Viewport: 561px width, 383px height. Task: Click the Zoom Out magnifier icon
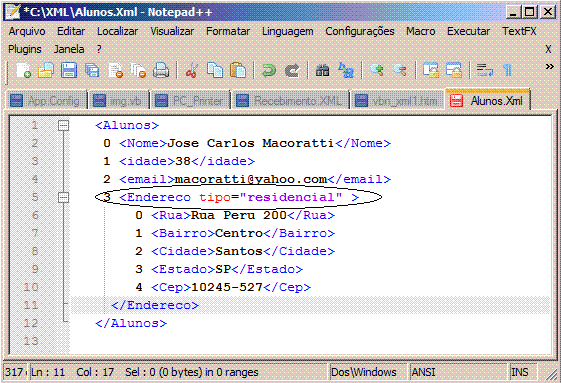pyautogui.click(x=400, y=70)
